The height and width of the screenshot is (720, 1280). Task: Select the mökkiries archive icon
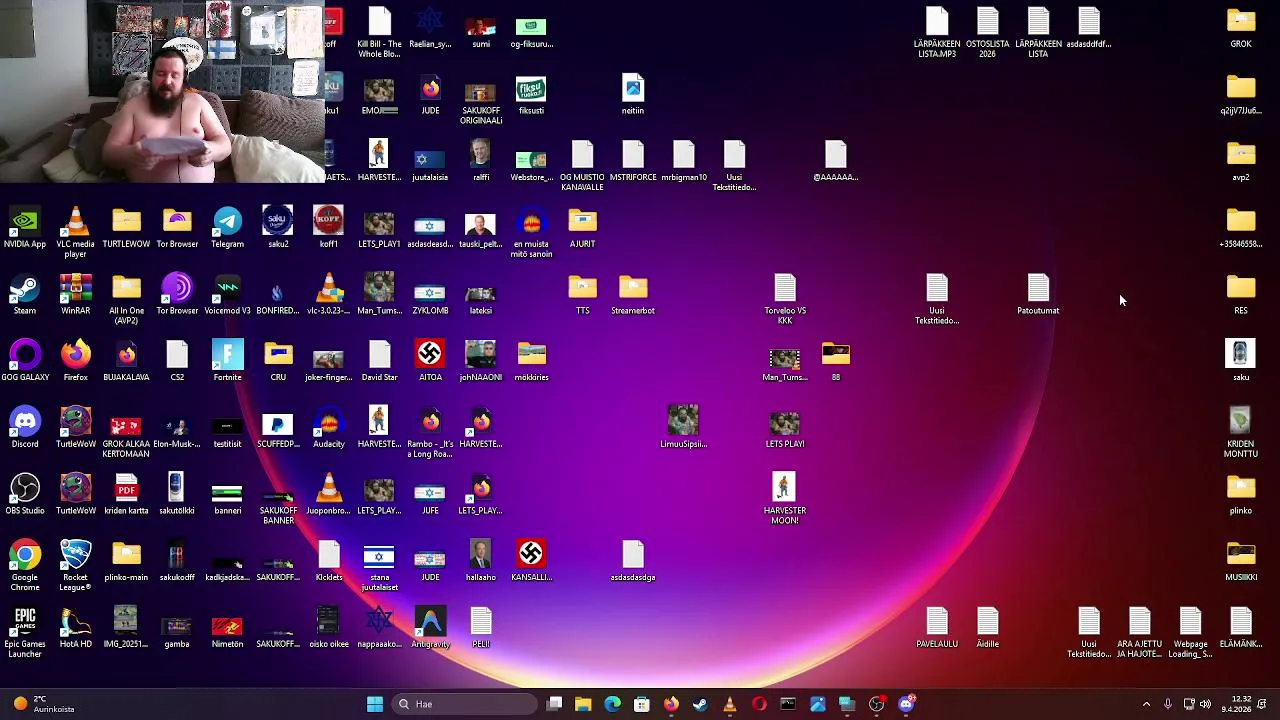point(531,361)
